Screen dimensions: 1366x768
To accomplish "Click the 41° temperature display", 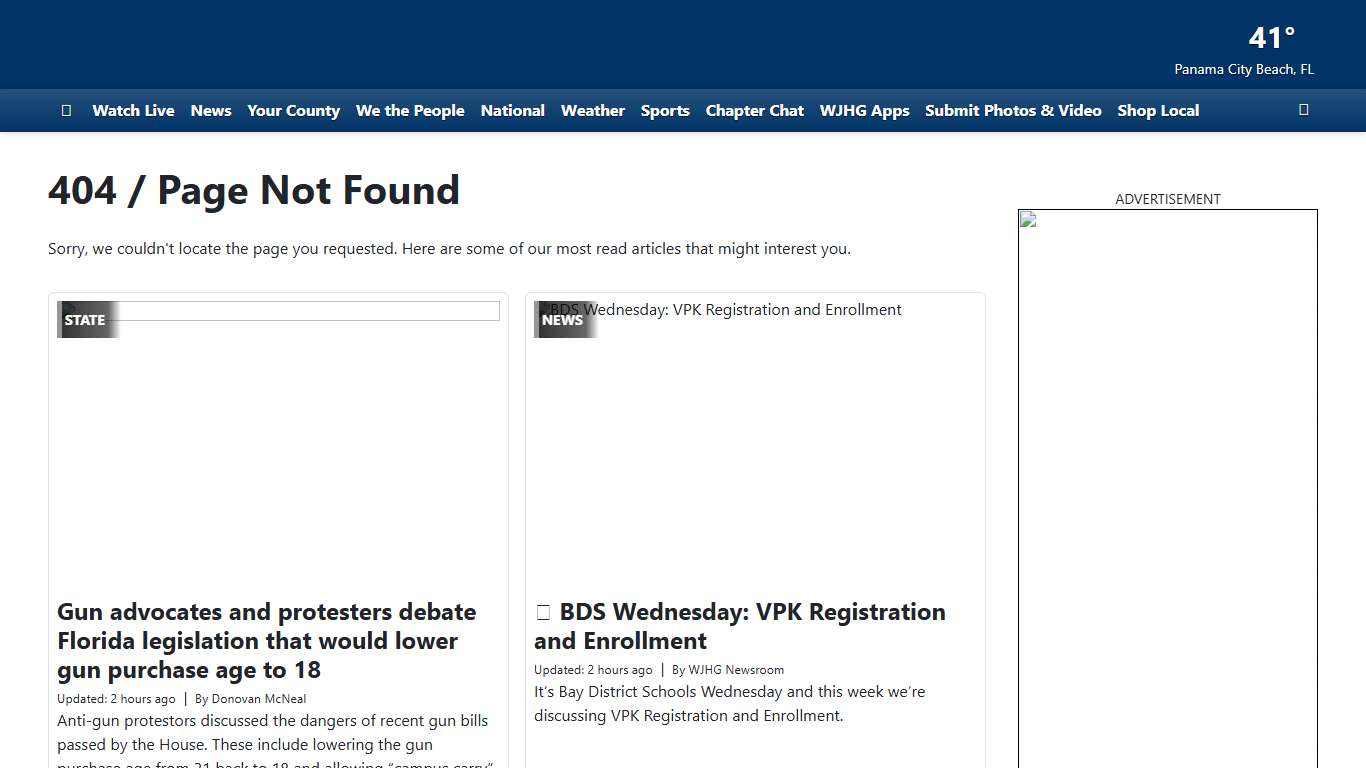I will 1269,37.
